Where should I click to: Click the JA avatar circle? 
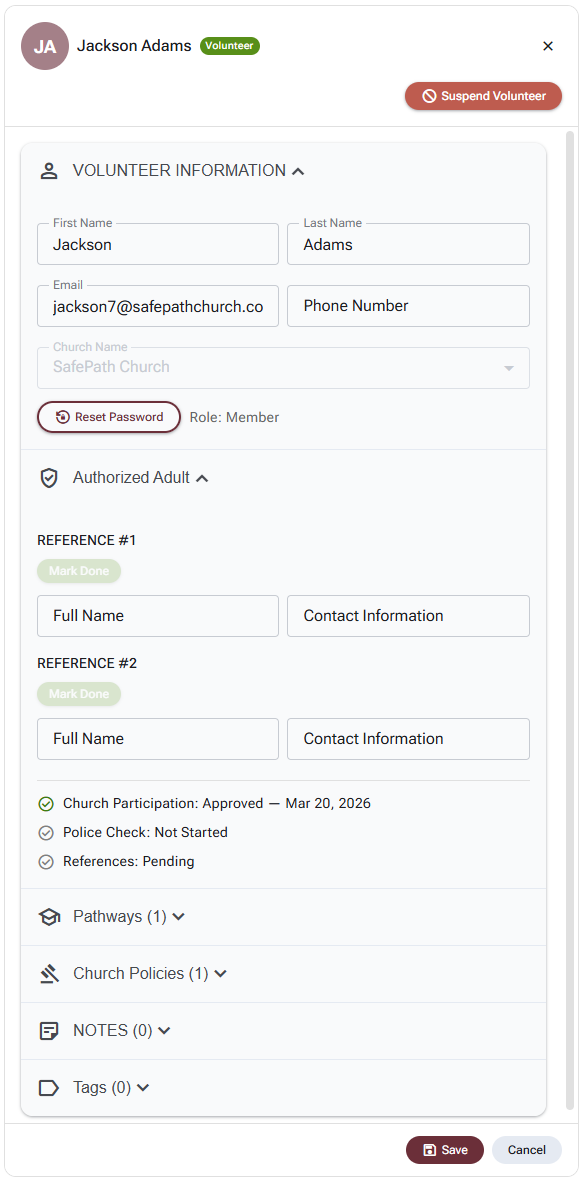pos(44,46)
